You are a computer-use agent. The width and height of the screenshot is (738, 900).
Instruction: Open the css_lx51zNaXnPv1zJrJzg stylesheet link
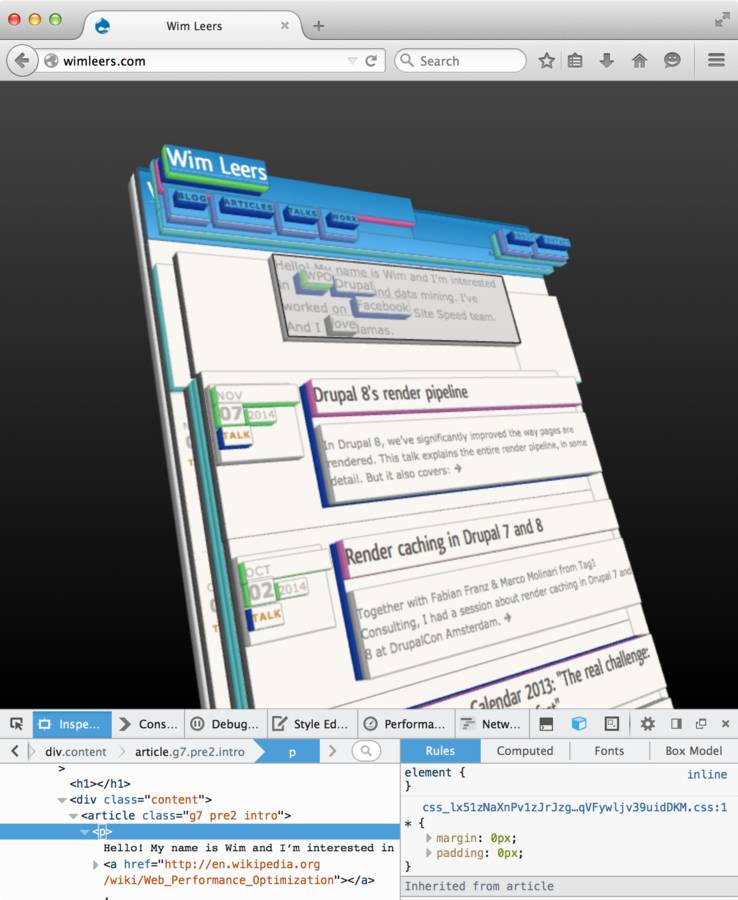[574, 807]
